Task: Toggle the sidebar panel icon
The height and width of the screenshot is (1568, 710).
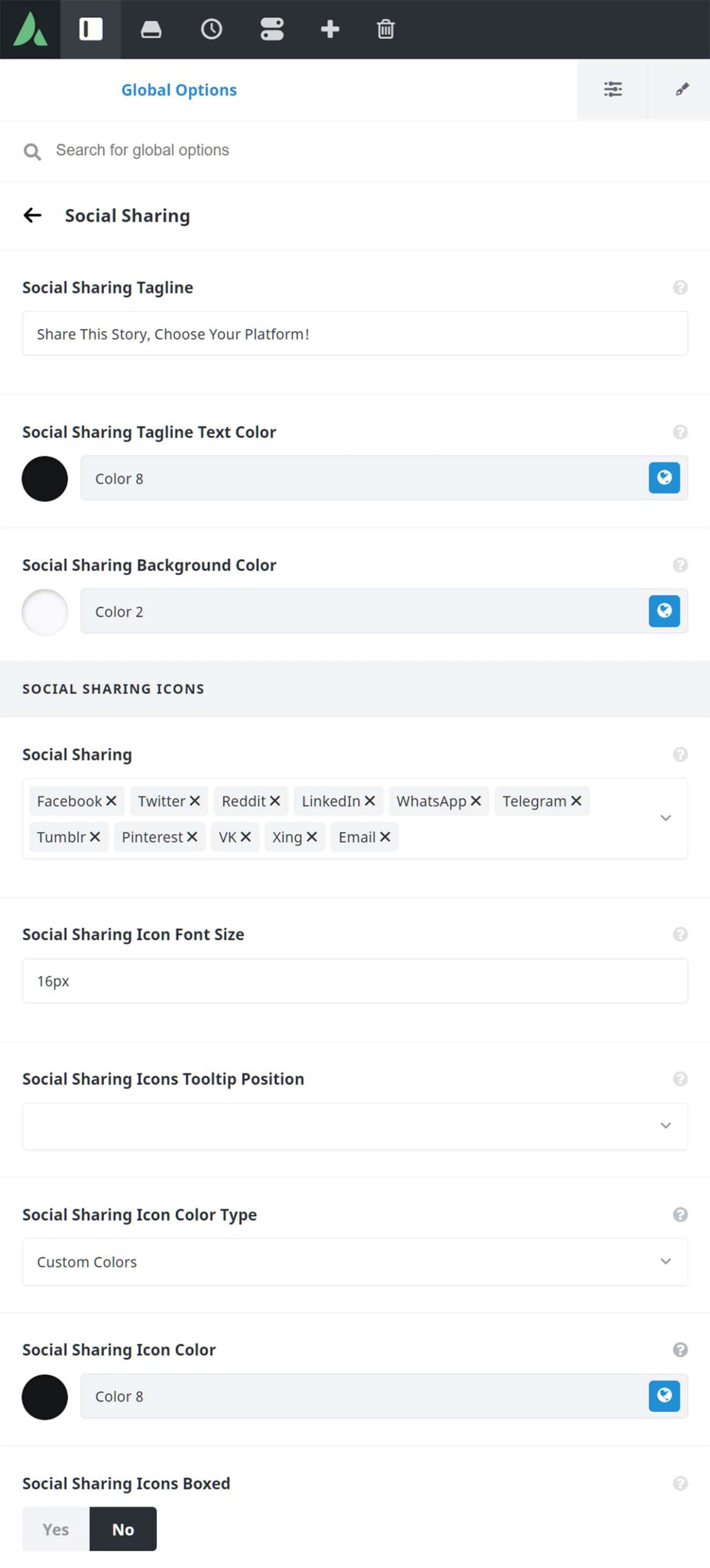Action: click(91, 29)
